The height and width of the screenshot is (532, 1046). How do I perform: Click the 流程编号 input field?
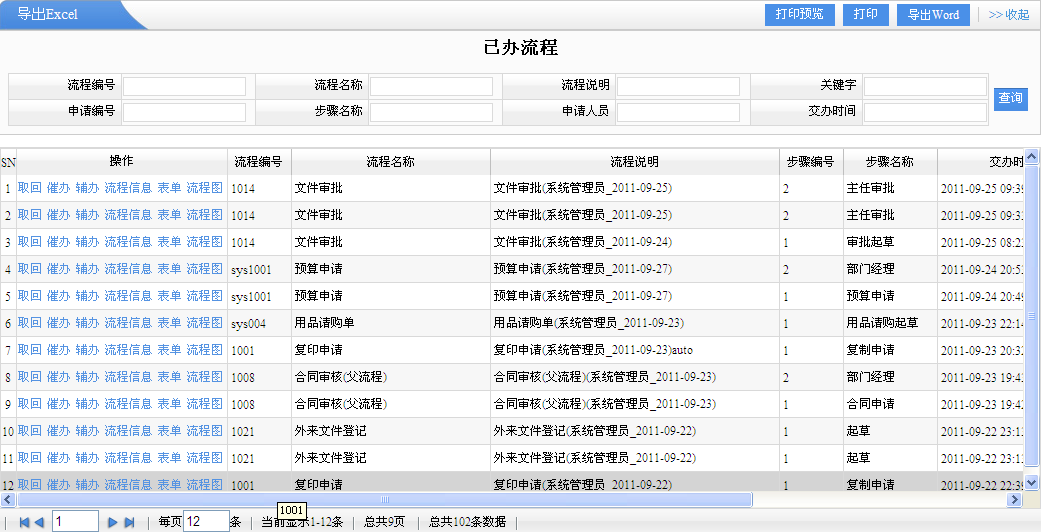(x=184, y=86)
